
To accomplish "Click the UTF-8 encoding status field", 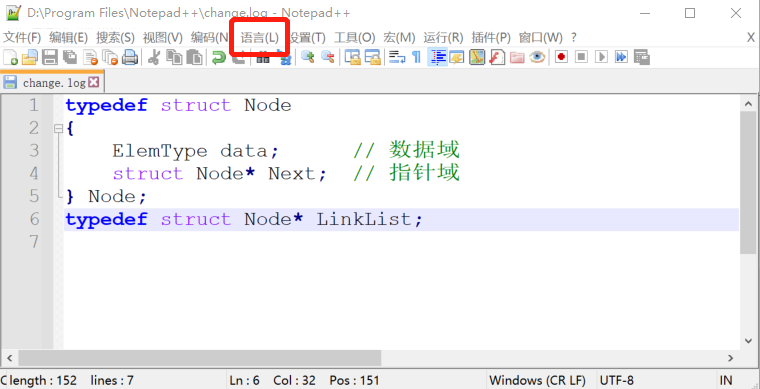I will 617,381.
